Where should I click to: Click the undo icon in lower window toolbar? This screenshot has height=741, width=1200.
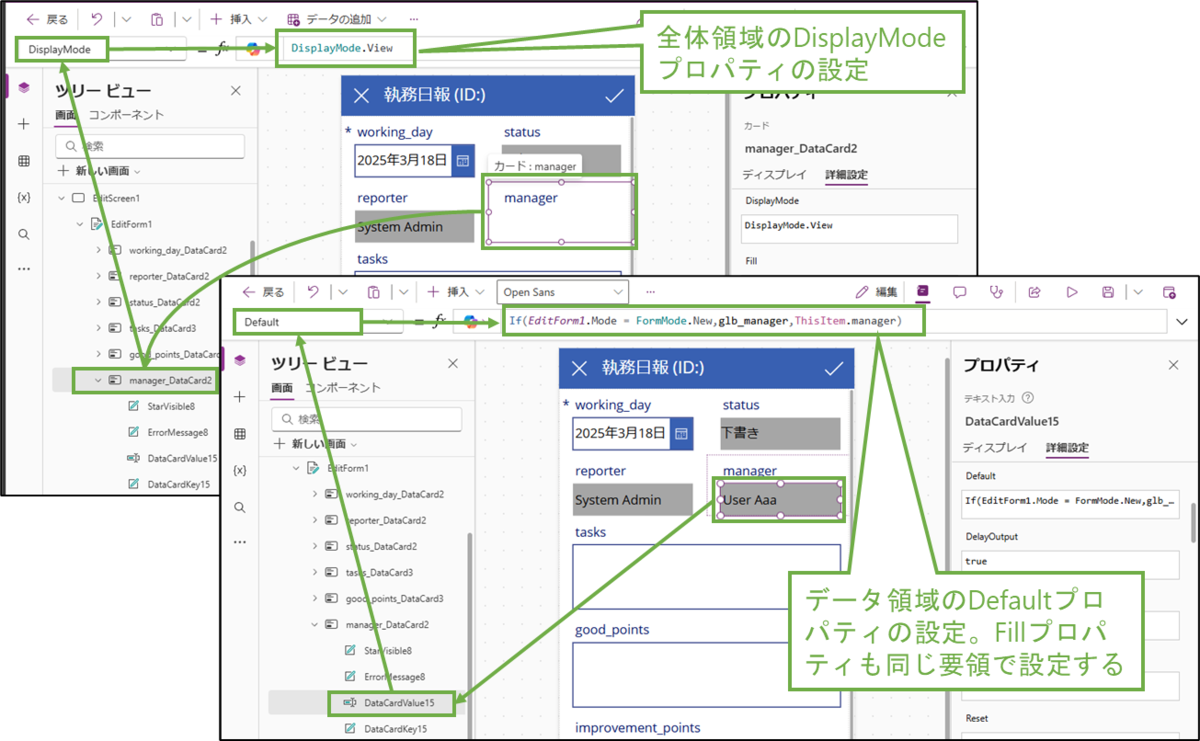314,292
